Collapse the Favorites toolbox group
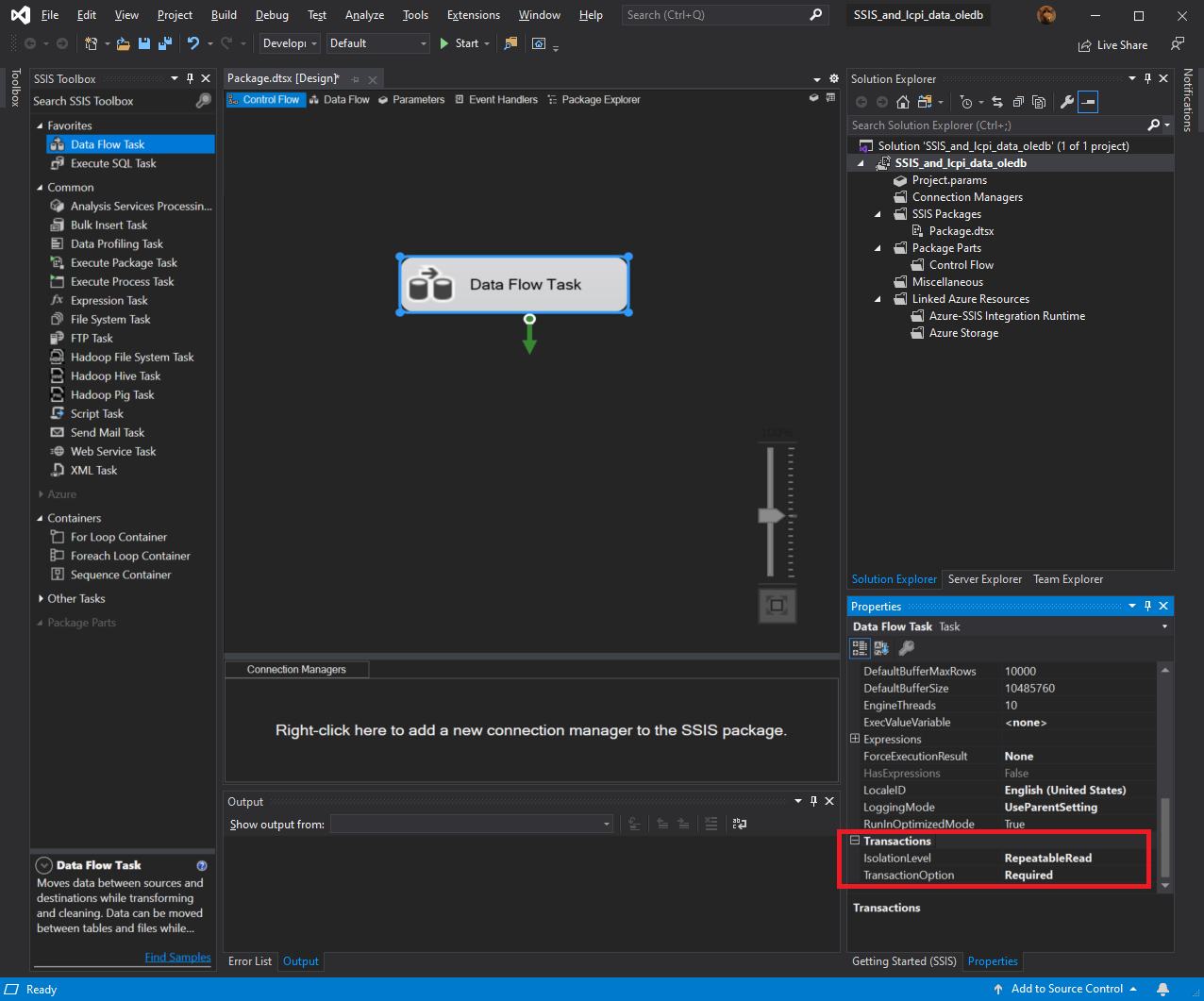The height and width of the screenshot is (1001, 1204). 40,125
